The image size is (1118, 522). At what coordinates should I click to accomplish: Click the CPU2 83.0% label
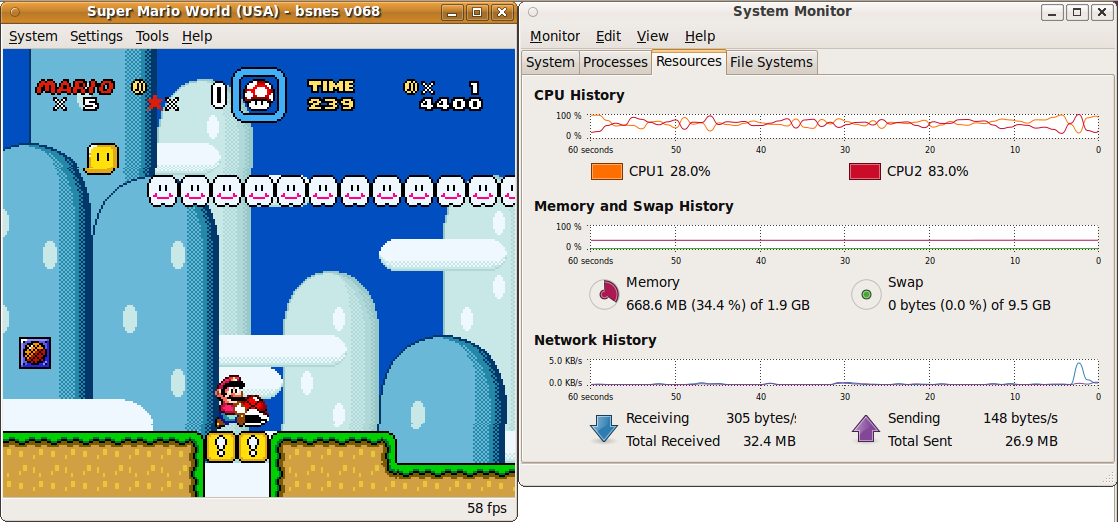[x=928, y=171]
